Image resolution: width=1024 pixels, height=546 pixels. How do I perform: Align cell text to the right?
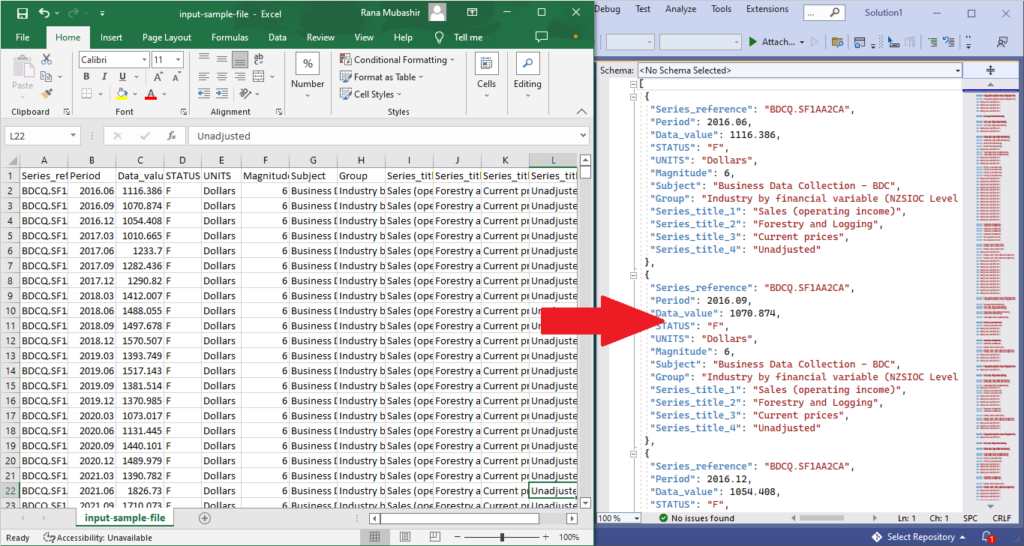click(240, 77)
